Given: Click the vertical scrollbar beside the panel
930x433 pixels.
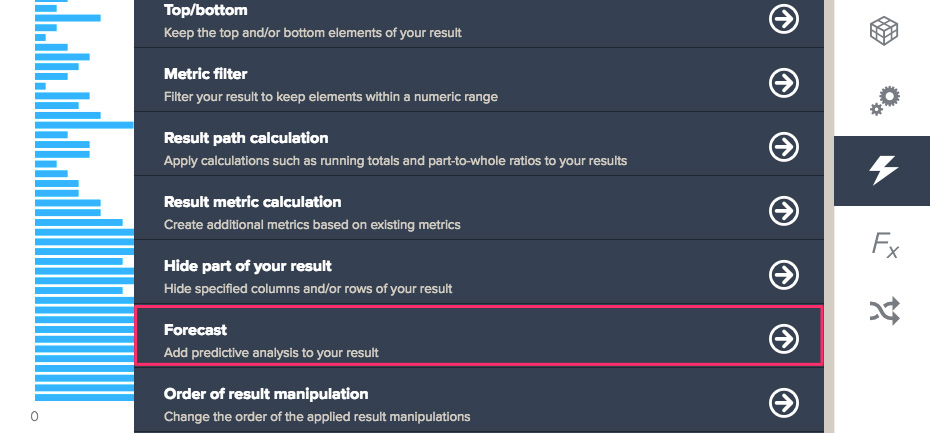Looking at the screenshot, I should coord(829,216).
